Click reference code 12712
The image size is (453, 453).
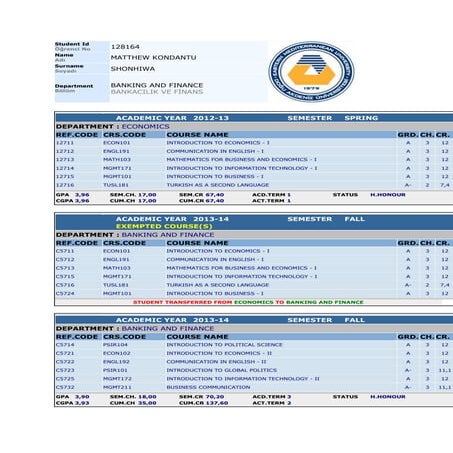pos(65,151)
